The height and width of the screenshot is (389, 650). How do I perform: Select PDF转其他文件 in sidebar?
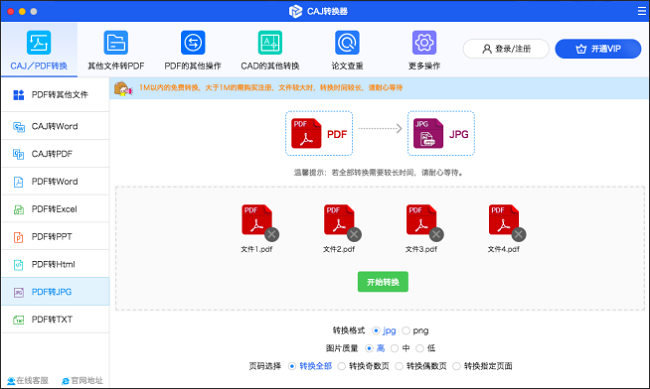point(55,95)
